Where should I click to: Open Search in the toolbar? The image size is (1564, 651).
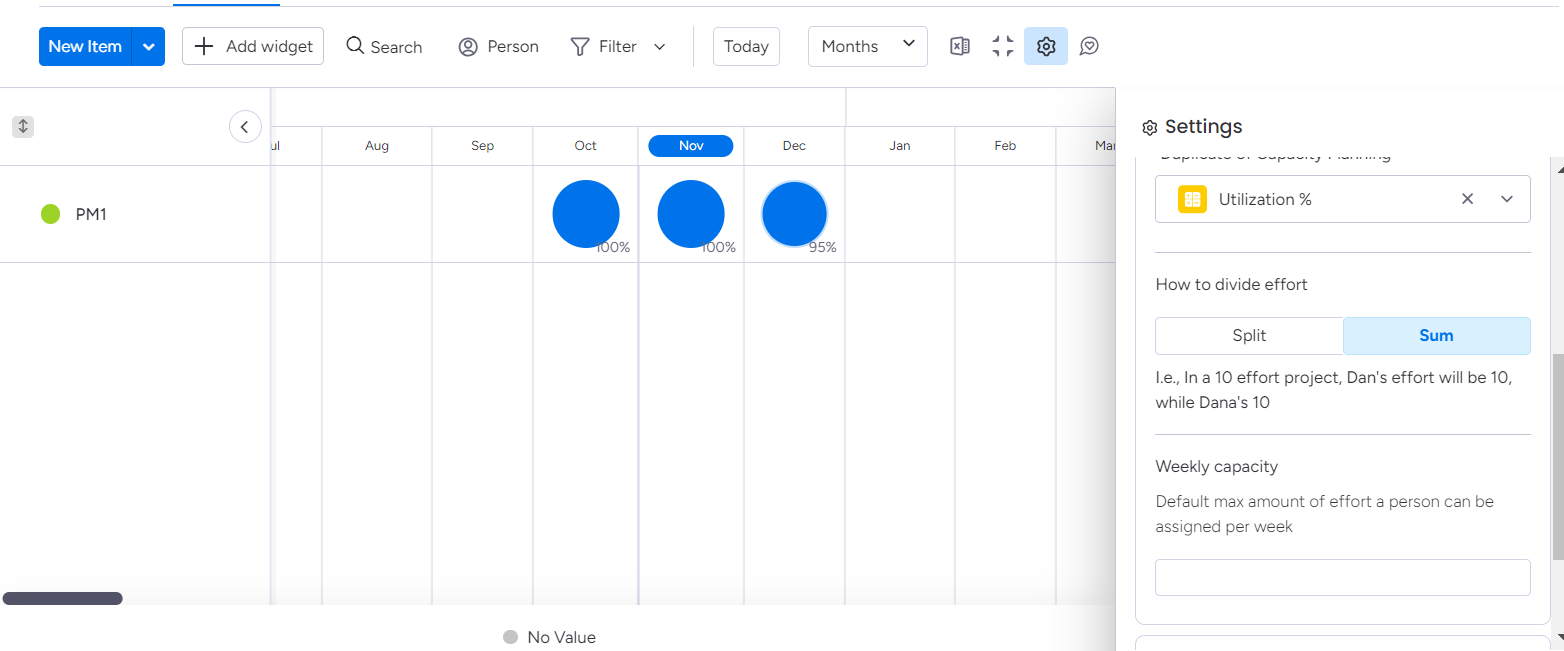coord(384,46)
